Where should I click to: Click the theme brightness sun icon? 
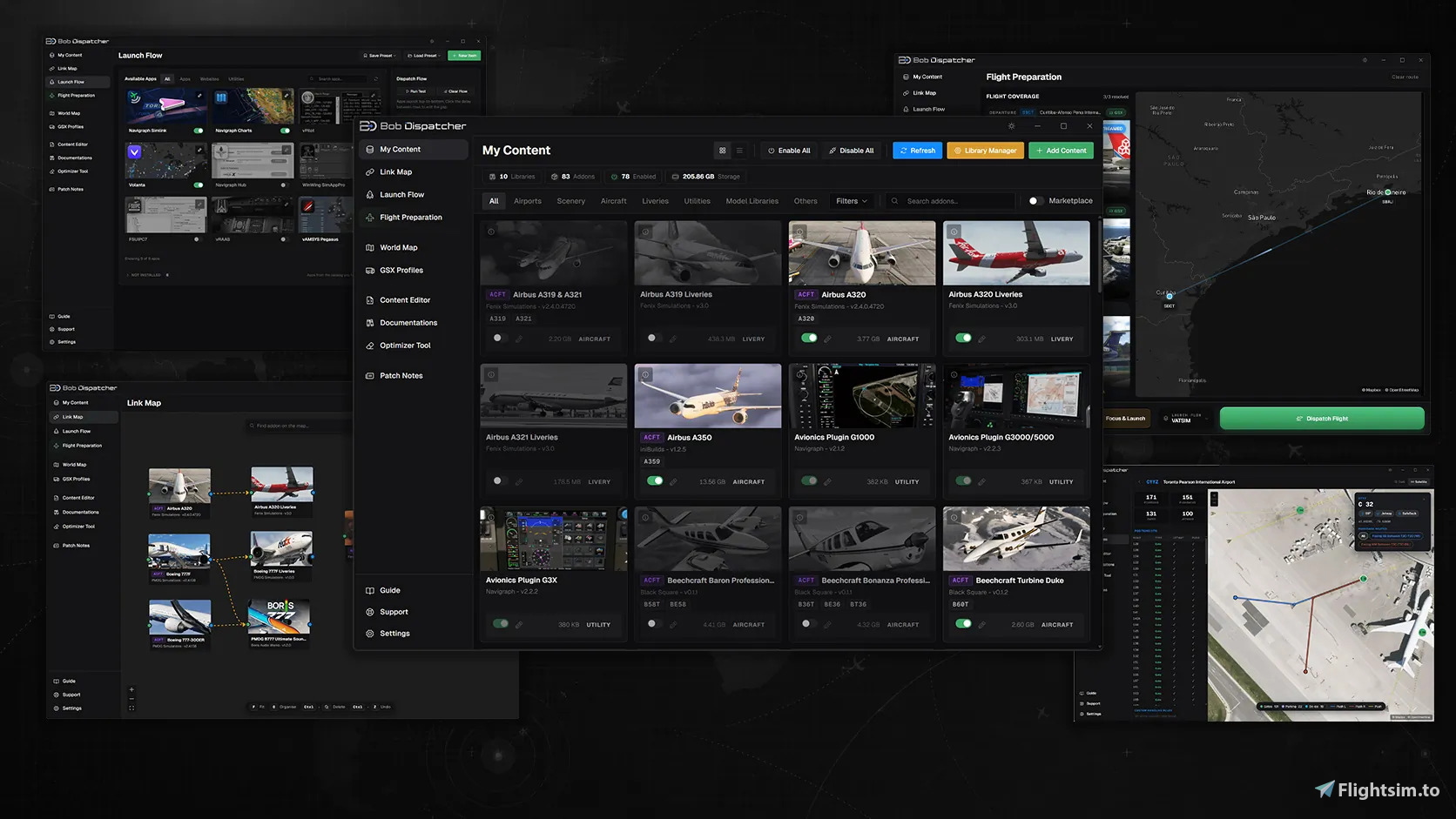(1011, 126)
